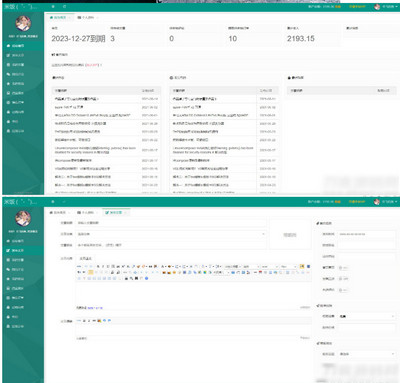Image resolution: width=400 pixels, height=383 pixels.
Task: Click the '2193.15' income figure
Action: pyautogui.click(x=301, y=39)
